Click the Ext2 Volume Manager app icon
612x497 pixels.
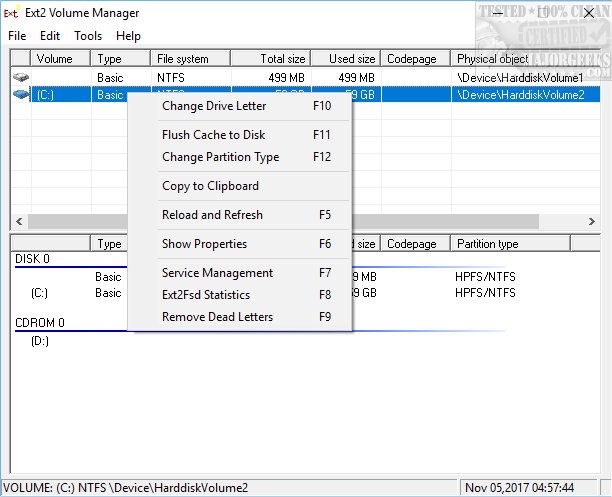pyautogui.click(x=11, y=13)
